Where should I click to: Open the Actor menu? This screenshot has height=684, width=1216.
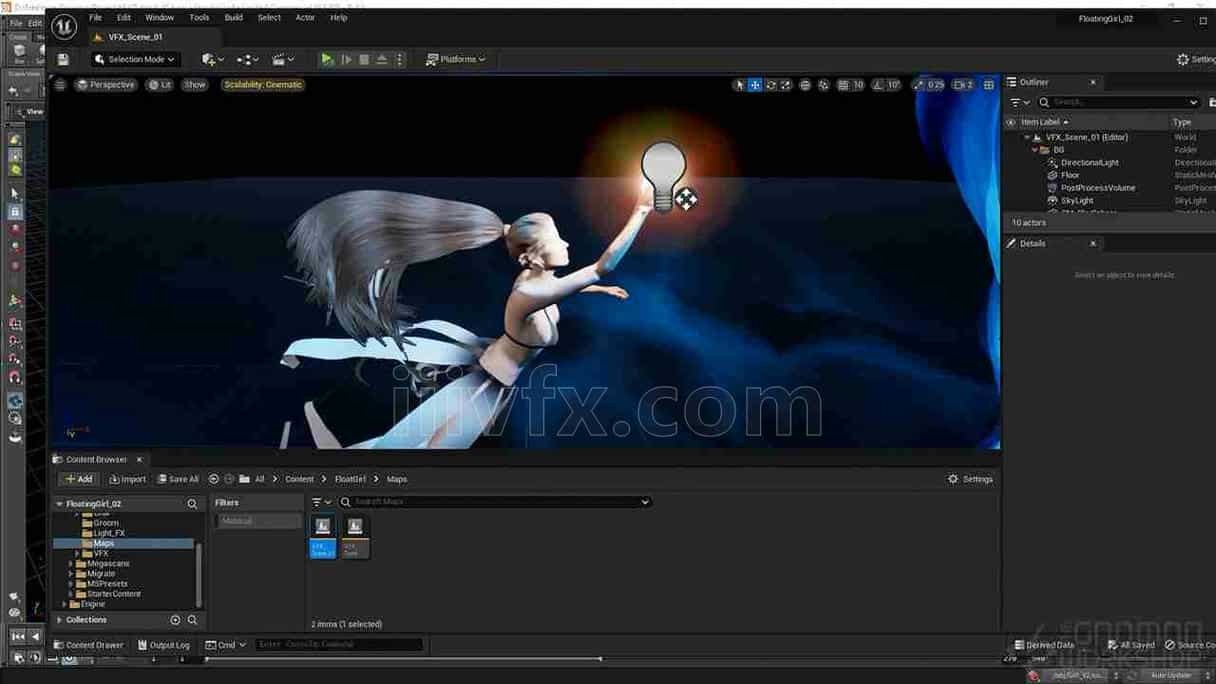pos(305,17)
